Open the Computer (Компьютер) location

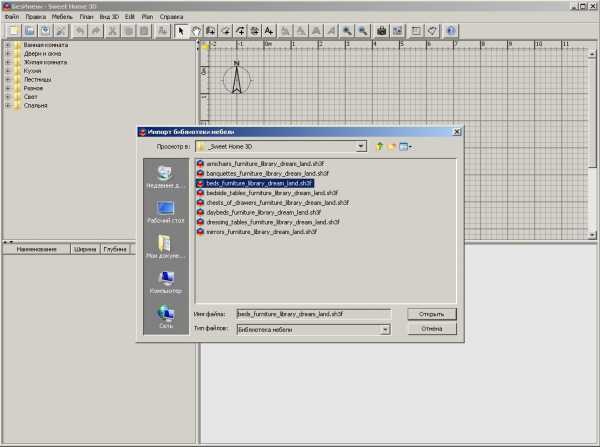coord(165,281)
